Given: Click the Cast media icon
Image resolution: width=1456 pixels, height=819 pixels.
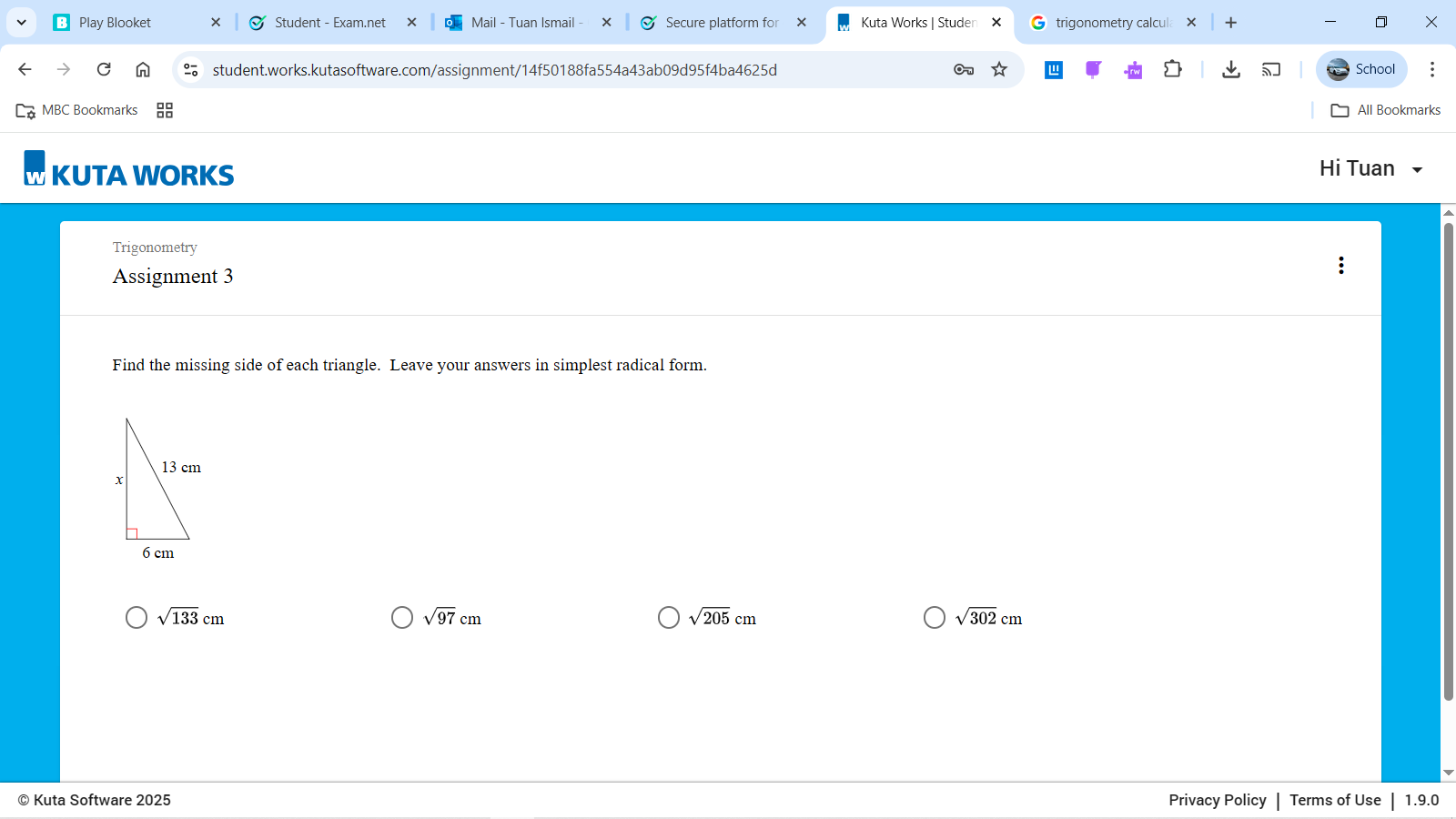Looking at the screenshot, I should coord(1271,69).
